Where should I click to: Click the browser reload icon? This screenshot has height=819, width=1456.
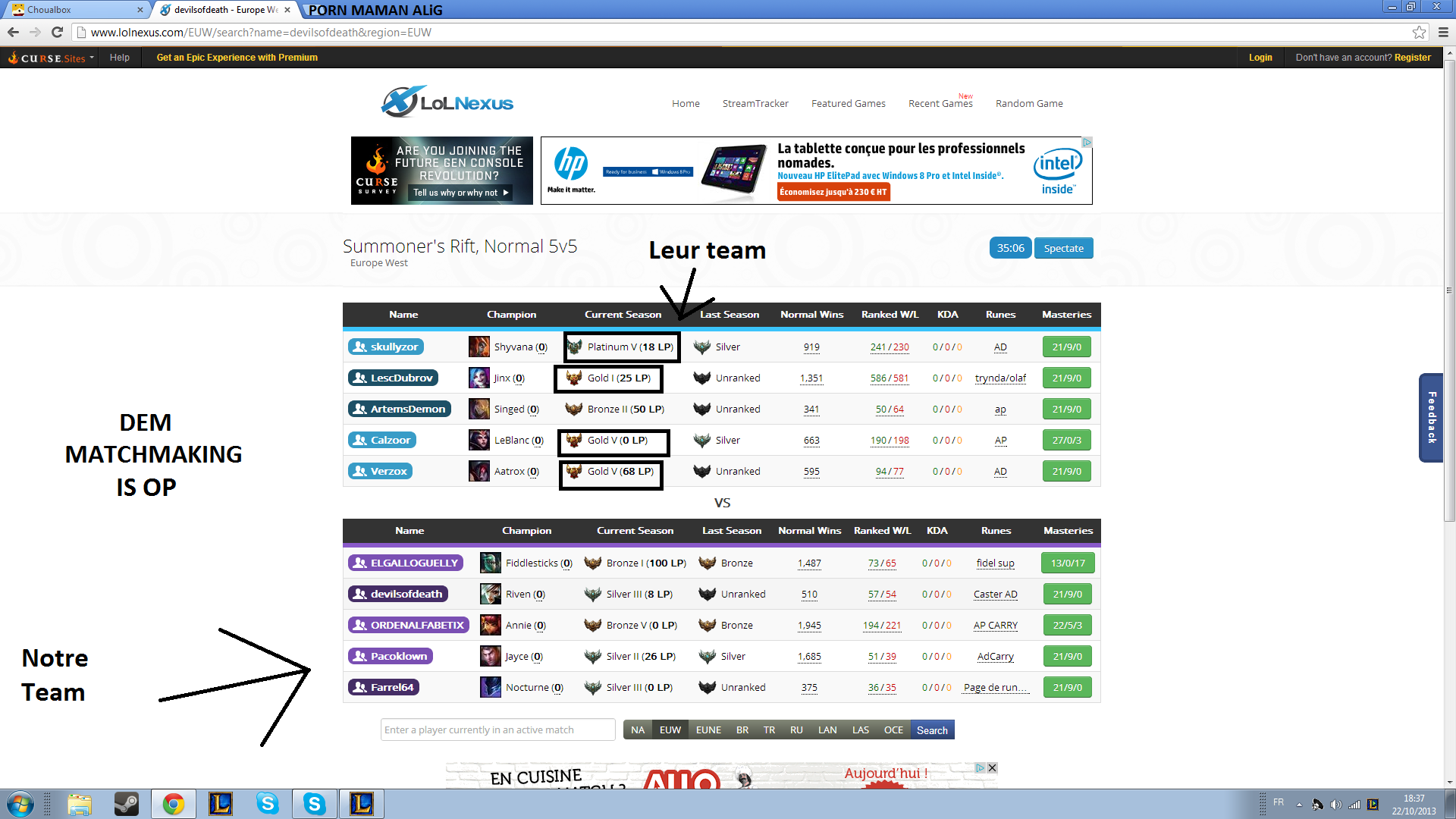[x=57, y=32]
